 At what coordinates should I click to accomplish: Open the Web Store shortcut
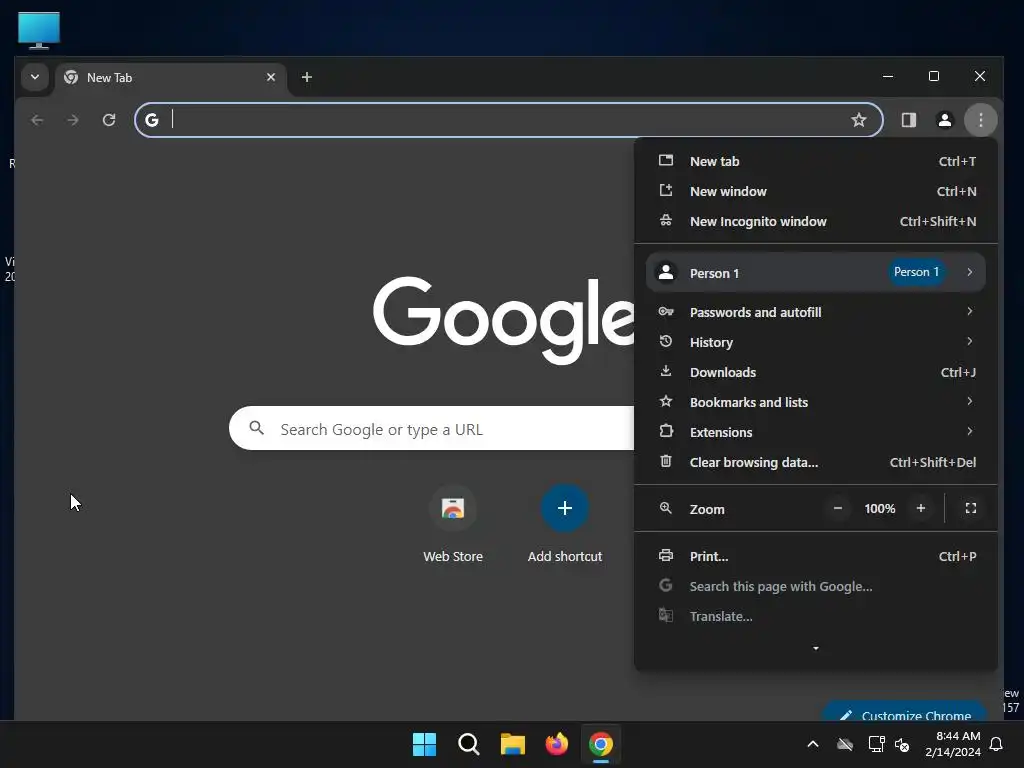click(453, 524)
